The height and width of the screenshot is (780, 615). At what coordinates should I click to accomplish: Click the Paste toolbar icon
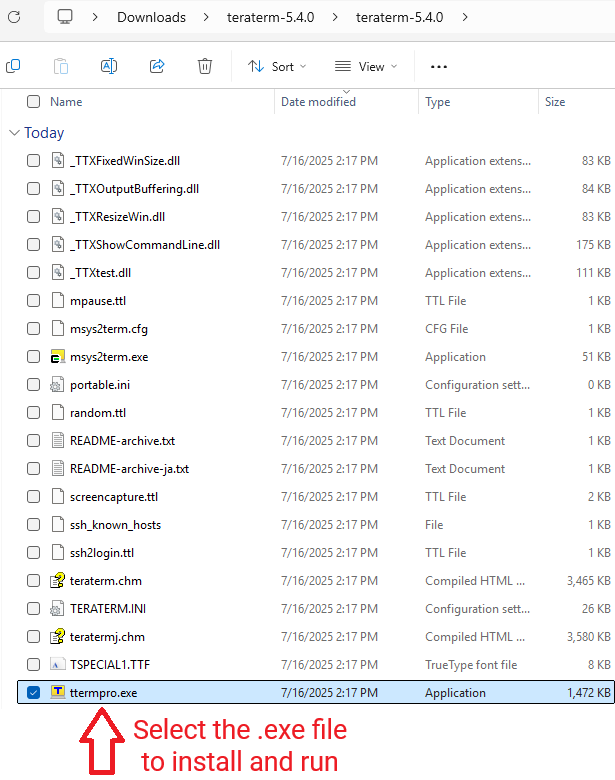(x=61, y=66)
